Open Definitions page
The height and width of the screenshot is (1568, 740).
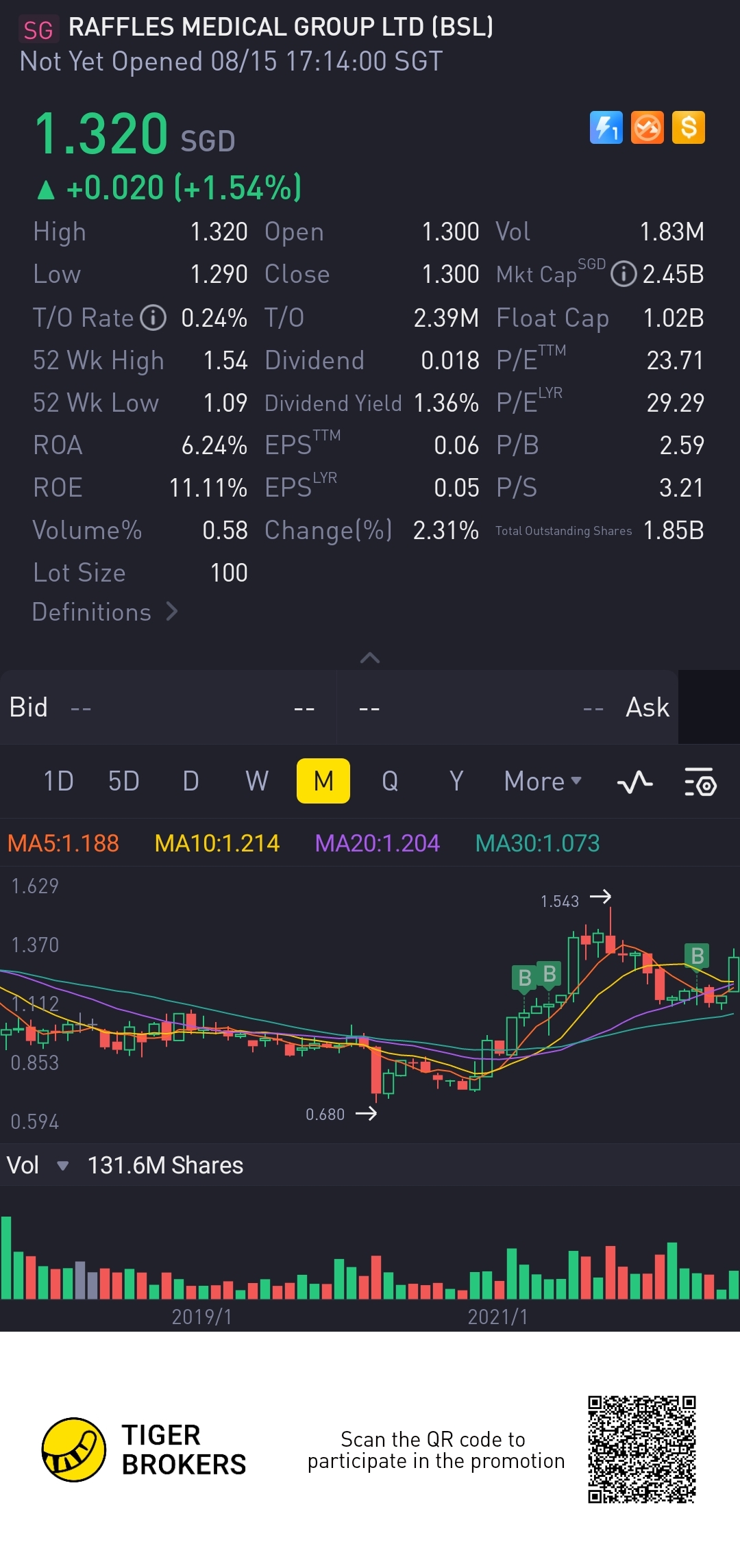[x=105, y=612]
